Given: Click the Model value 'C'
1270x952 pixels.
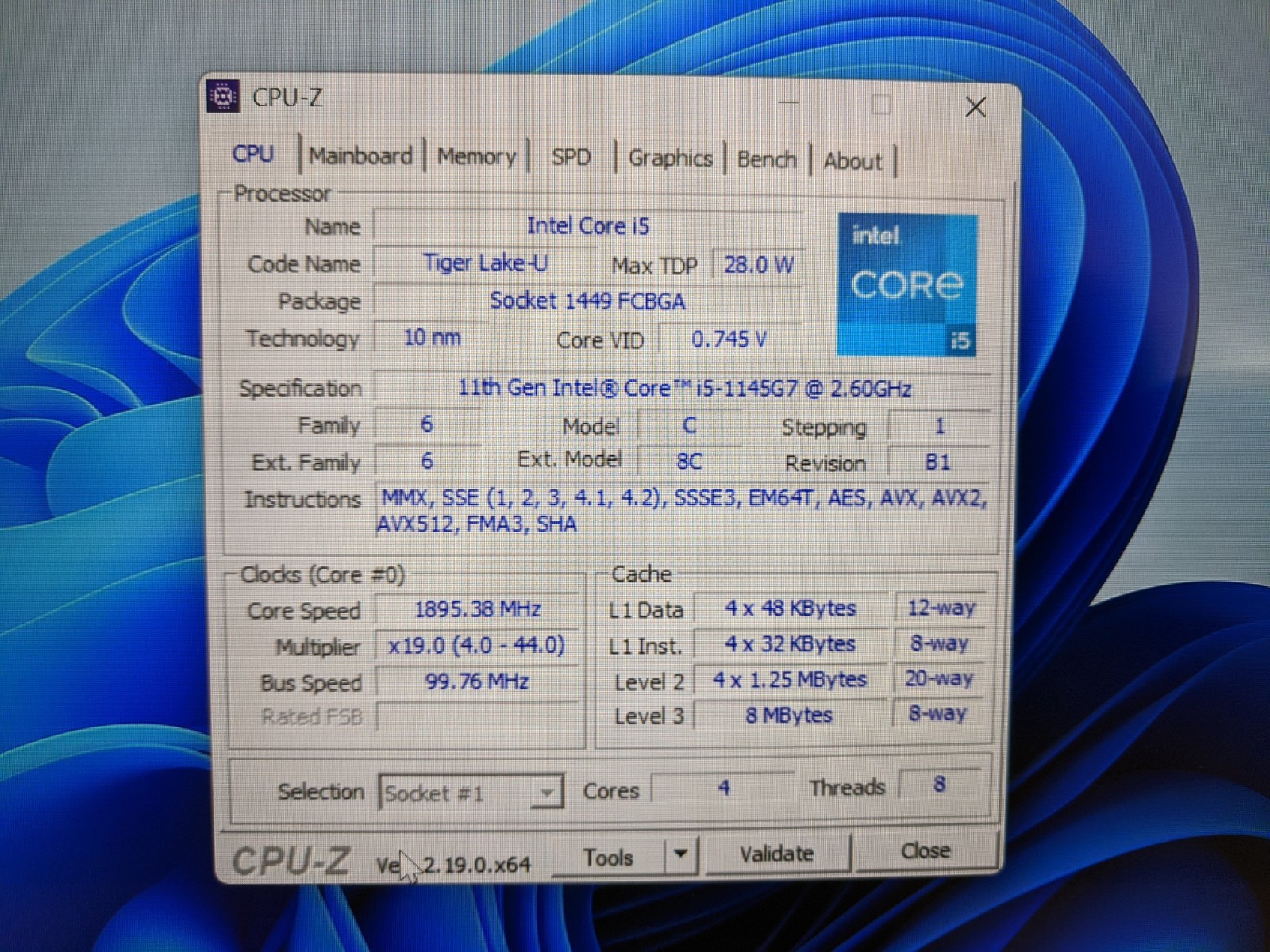Looking at the screenshot, I should 690,426.
